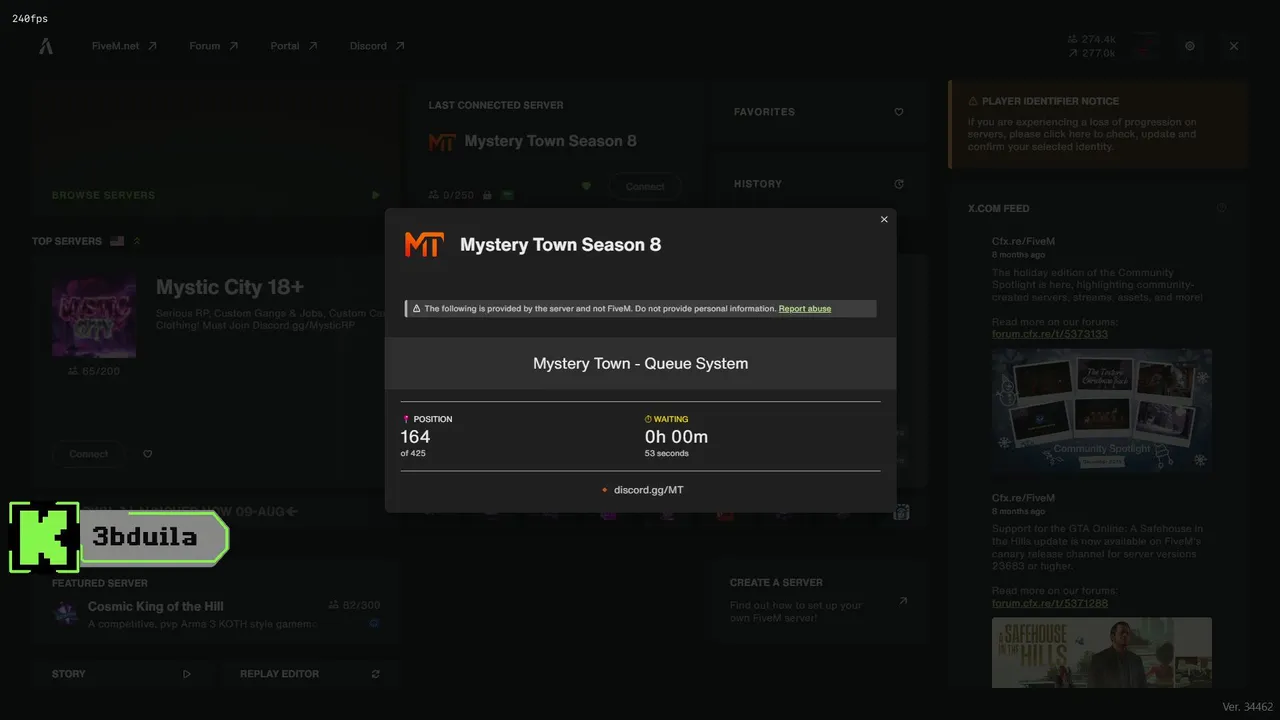Click the Last Connected Server MT logo
1280x720 pixels.
point(442,142)
